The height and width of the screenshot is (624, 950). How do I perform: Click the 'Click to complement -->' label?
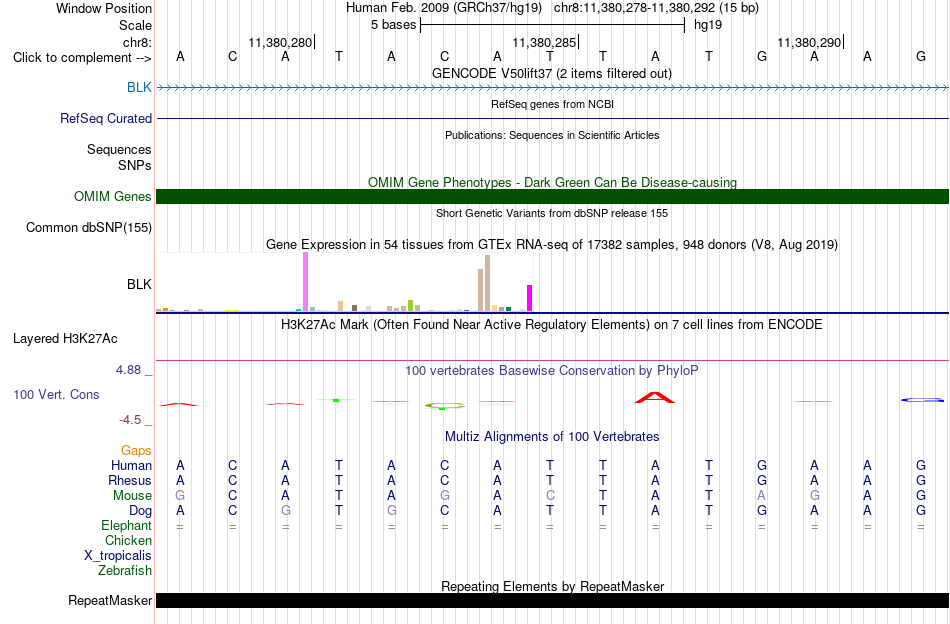click(x=82, y=58)
